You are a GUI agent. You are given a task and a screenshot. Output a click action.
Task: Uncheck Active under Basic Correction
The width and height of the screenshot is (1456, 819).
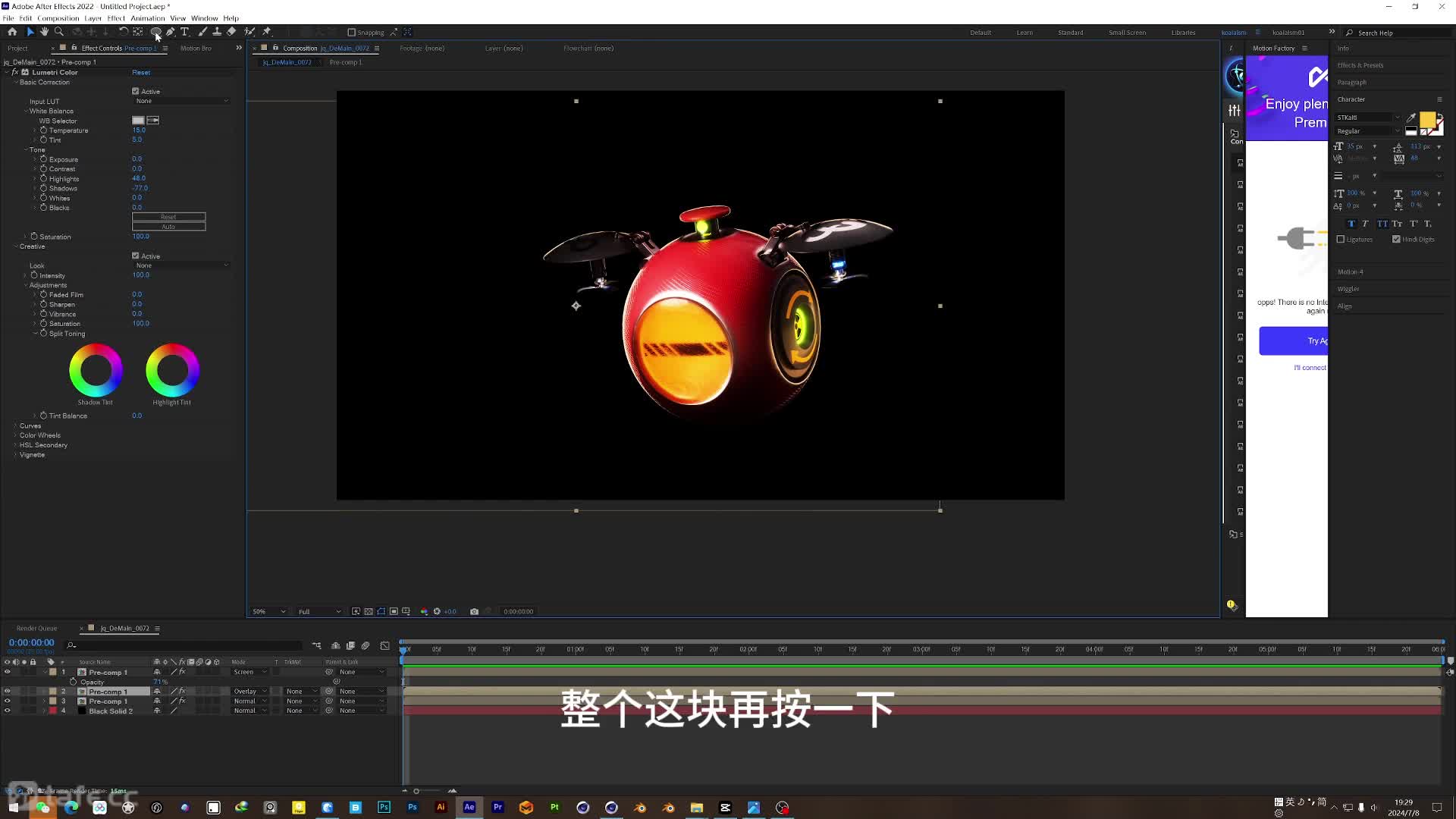click(x=136, y=91)
